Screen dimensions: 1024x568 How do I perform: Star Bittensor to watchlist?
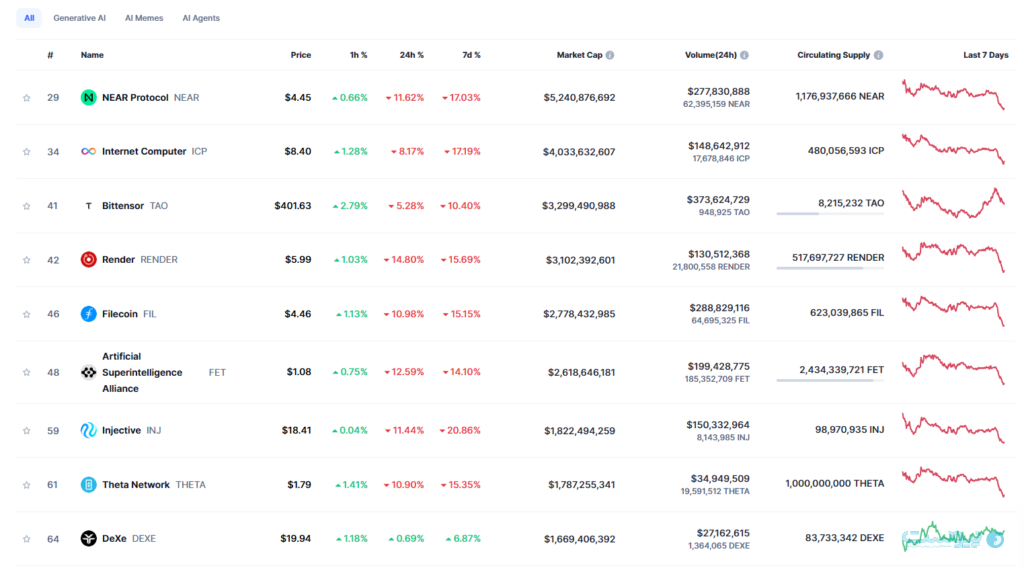tap(27, 206)
